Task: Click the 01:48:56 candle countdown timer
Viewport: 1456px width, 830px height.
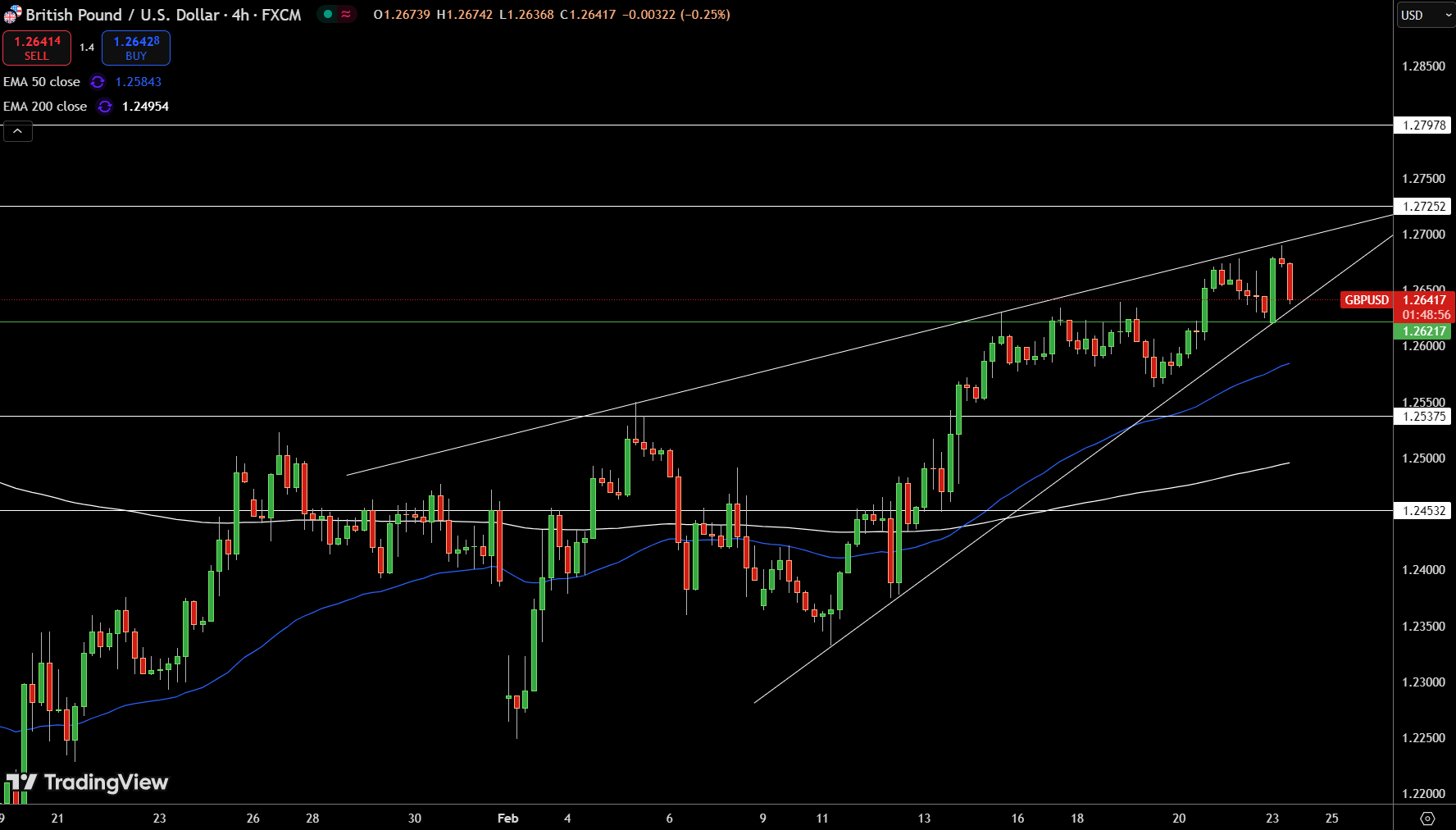Action: [x=1426, y=315]
